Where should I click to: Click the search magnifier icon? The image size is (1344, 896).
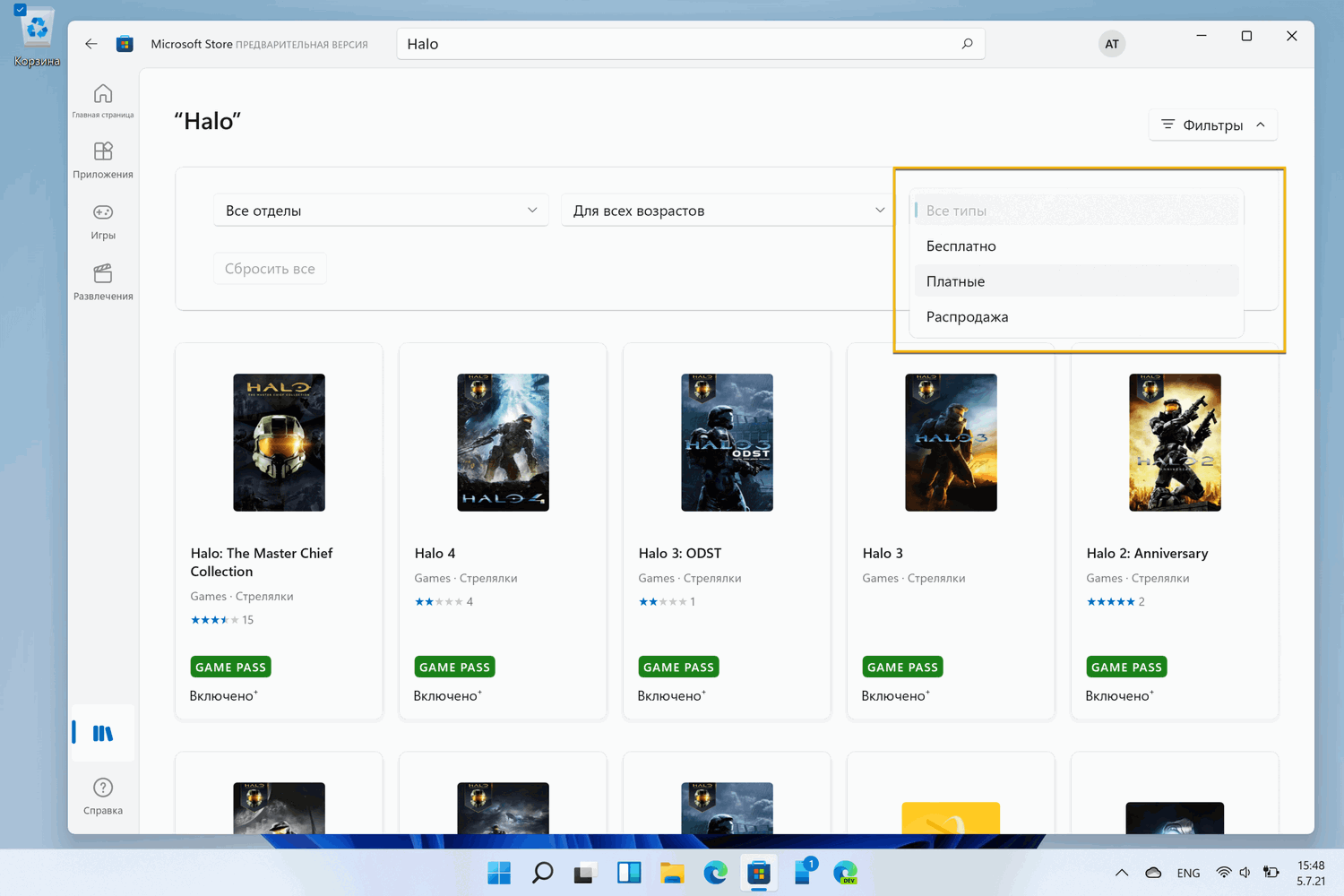pyautogui.click(x=967, y=44)
